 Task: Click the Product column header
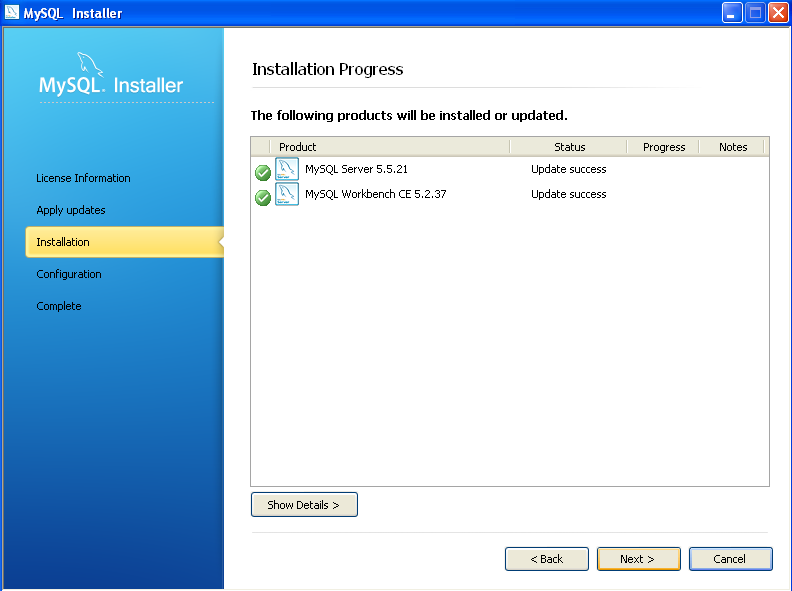(x=389, y=147)
